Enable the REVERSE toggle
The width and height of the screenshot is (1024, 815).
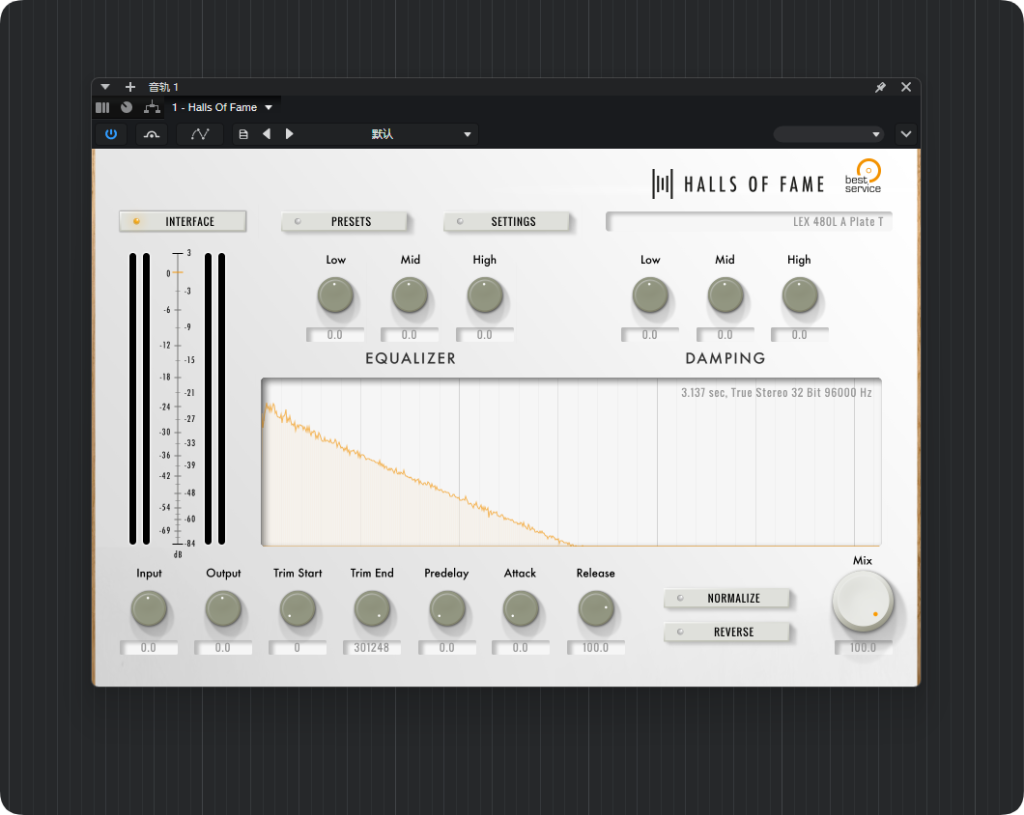[727, 632]
